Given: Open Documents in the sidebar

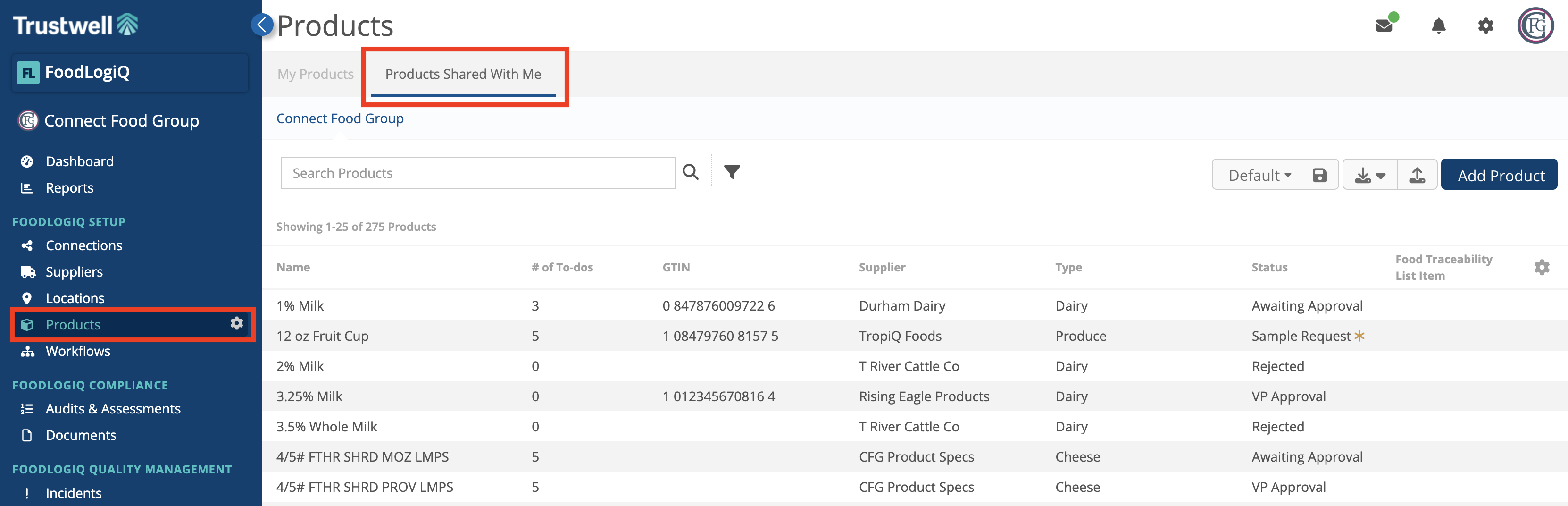Looking at the screenshot, I should (81, 435).
